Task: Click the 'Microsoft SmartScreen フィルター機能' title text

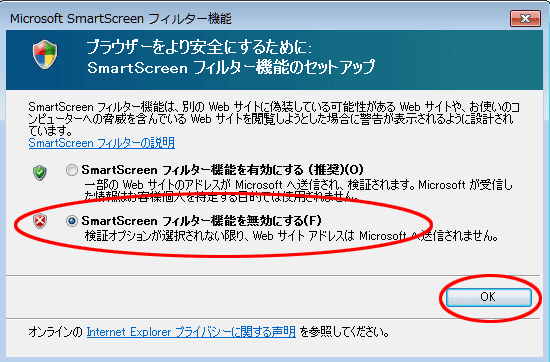Action: click(121, 19)
